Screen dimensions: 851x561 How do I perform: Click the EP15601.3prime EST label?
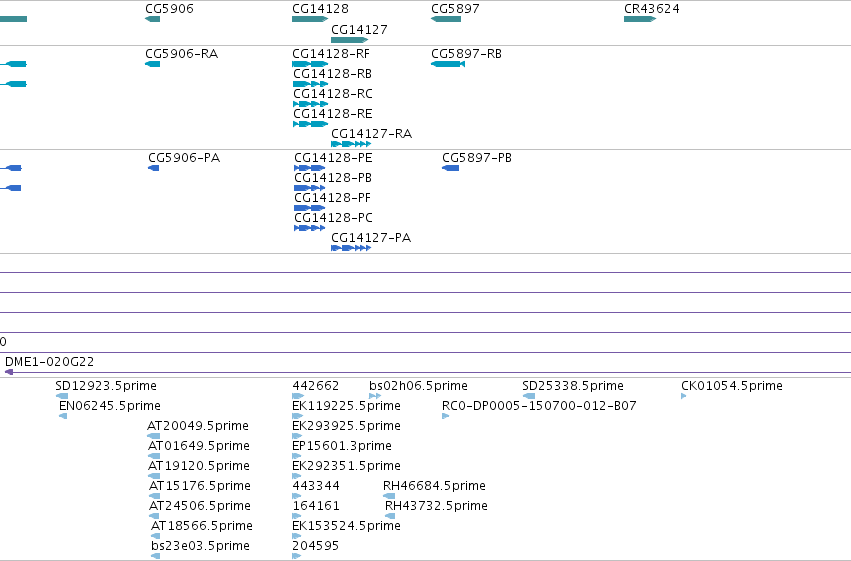(341, 446)
